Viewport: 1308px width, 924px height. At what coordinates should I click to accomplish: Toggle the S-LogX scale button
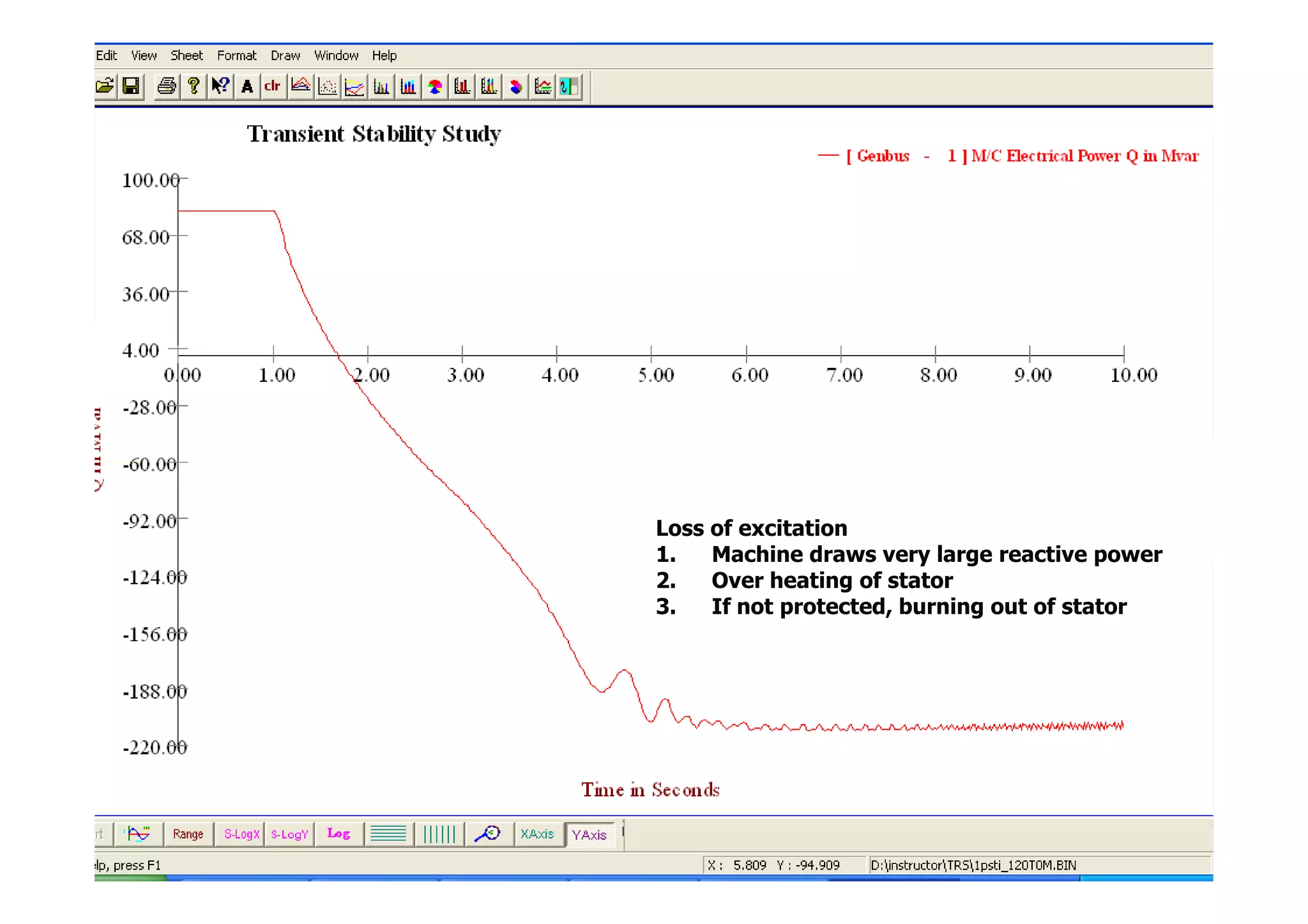tap(241, 834)
